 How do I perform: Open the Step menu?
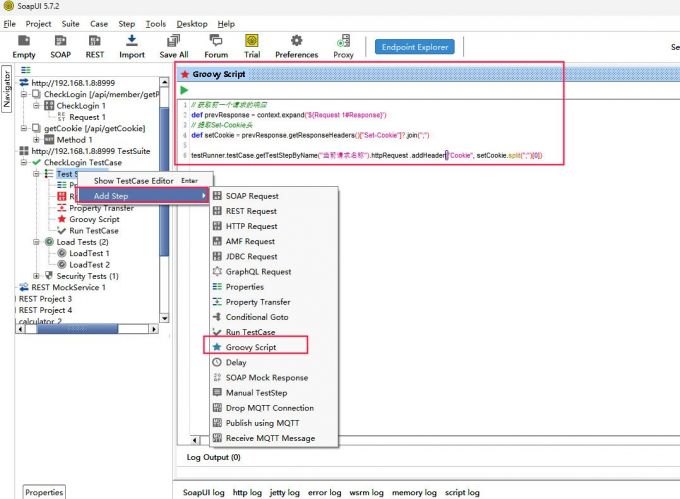127,24
